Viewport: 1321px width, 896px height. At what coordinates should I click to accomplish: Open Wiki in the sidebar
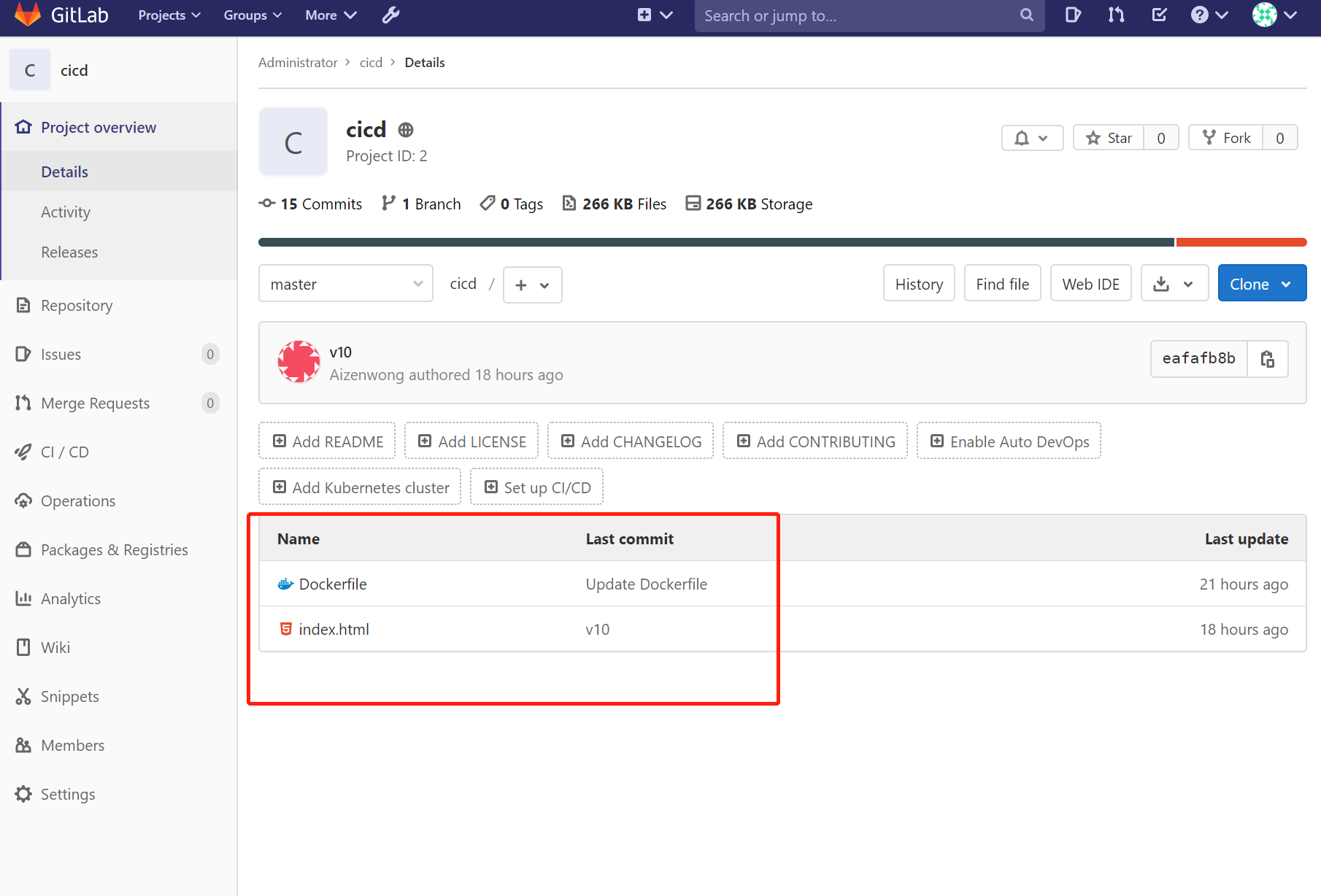pyautogui.click(x=119, y=647)
